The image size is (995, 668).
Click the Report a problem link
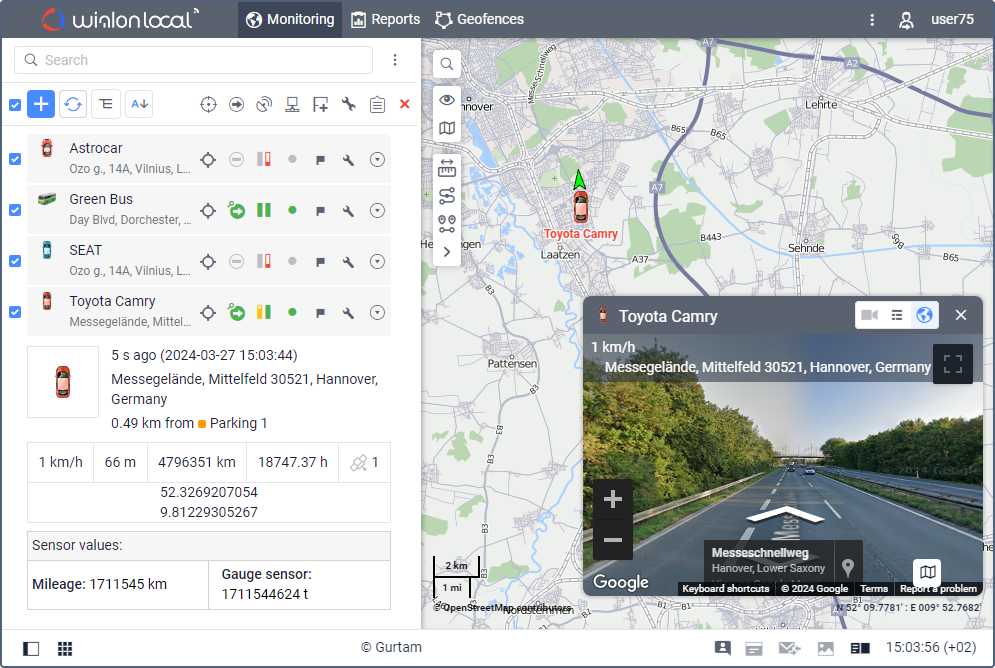tap(938, 589)
